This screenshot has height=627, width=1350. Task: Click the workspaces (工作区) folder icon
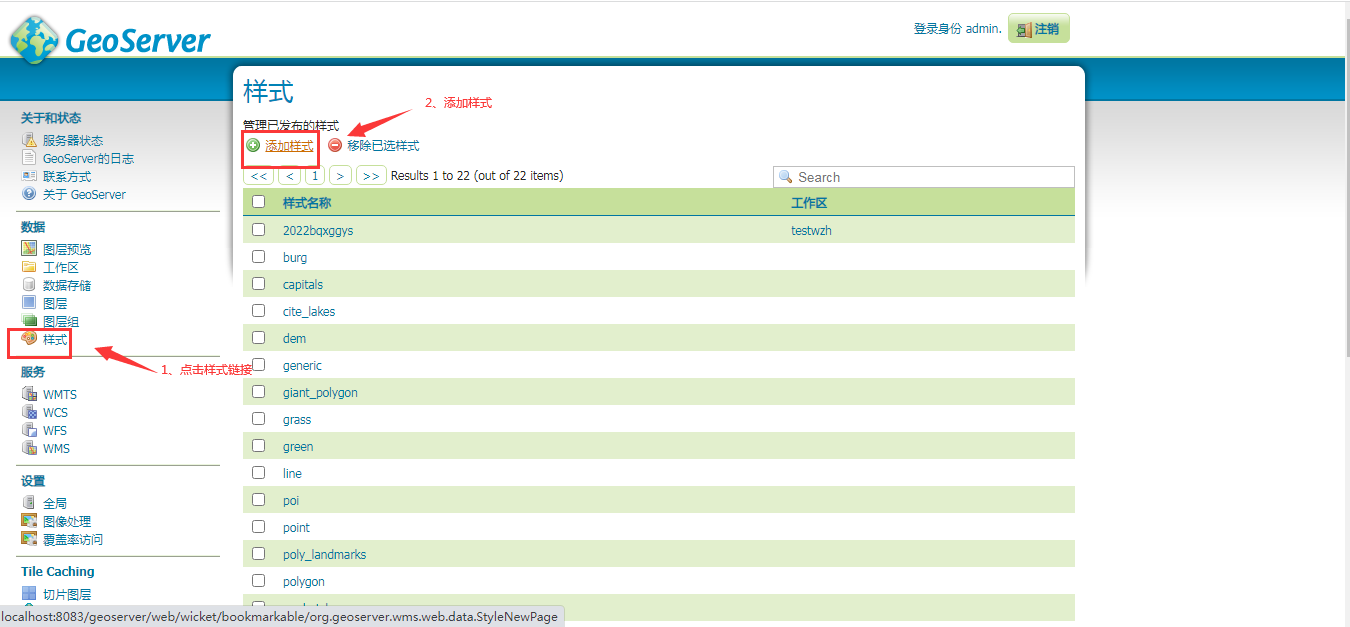tap(29, 267)
